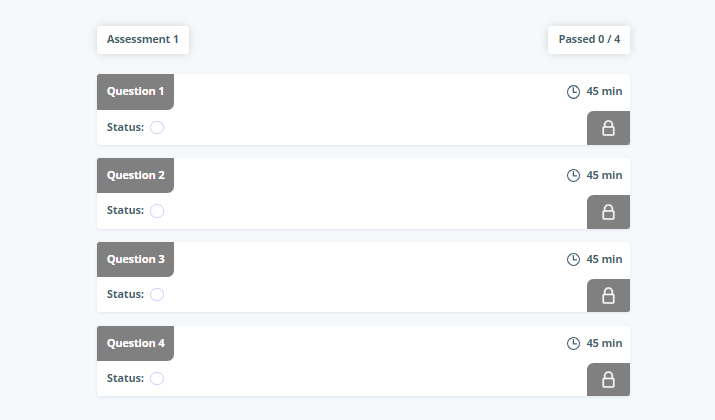Open the Question 2 header tab
This screenshot has width=715, height=420.
click(135, 176)
